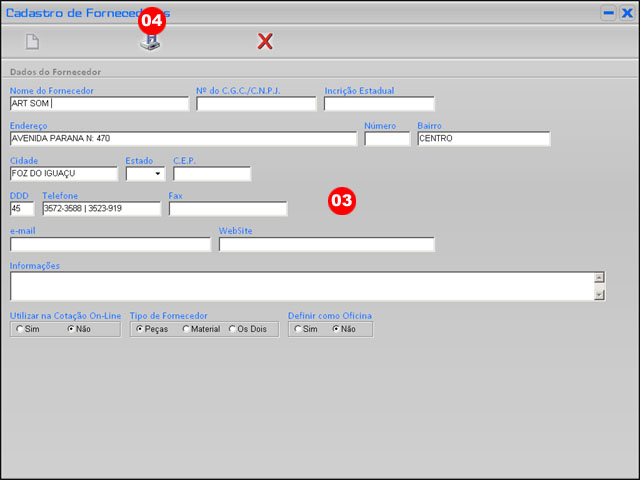The height and width of the screenshot is (480, 640).
Task: Select Sim for Definir como Oficina
Action: [297, 329]
